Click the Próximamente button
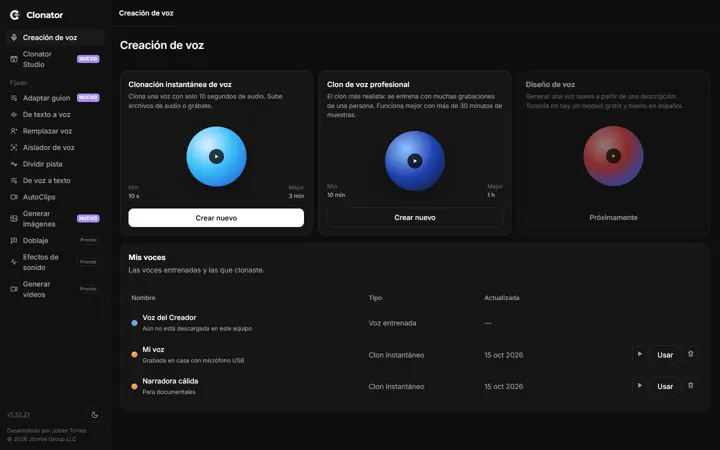Screen dimensions: 720x450 (613, 218)
